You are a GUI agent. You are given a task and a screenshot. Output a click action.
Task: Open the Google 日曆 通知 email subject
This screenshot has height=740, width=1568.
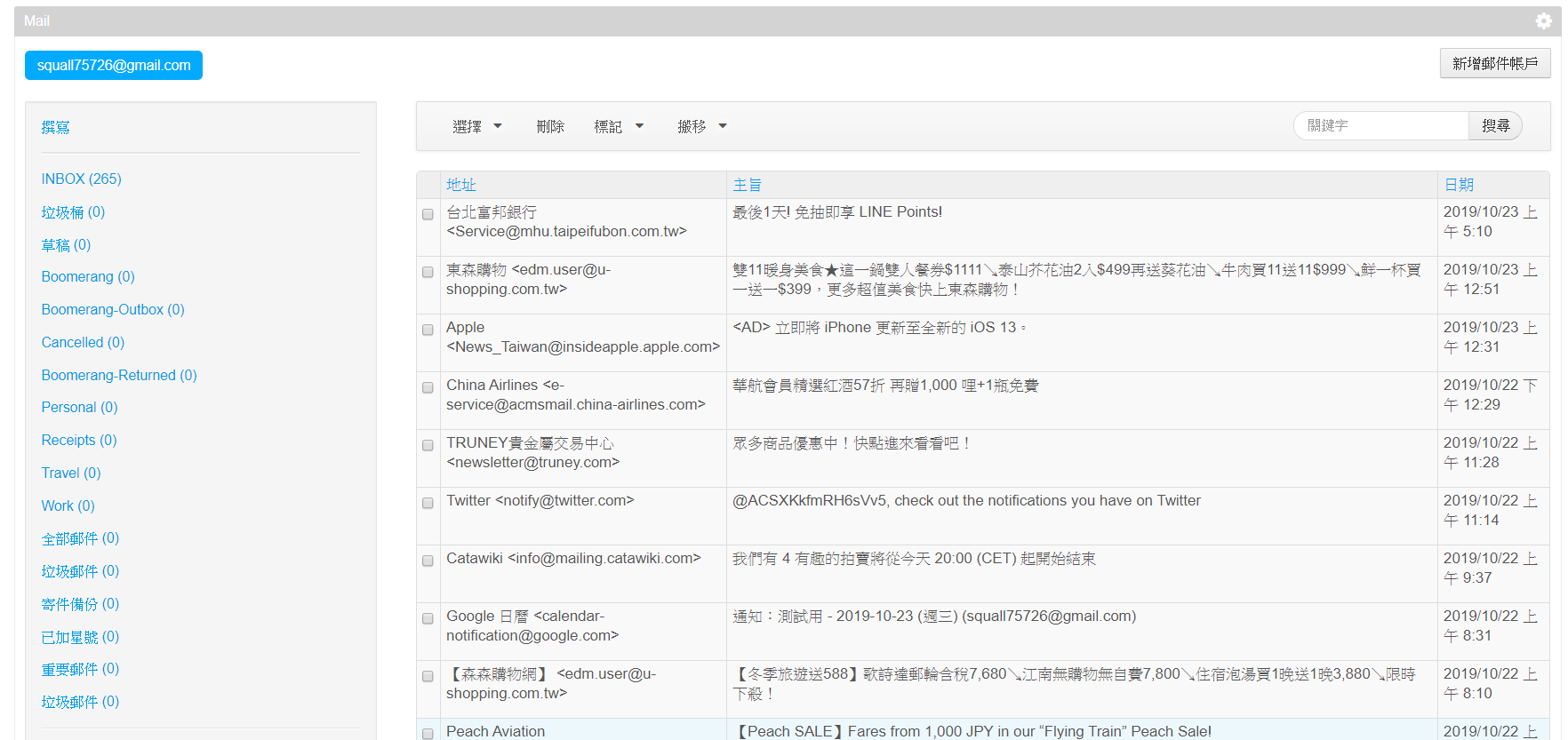click(x=934, y=616)
